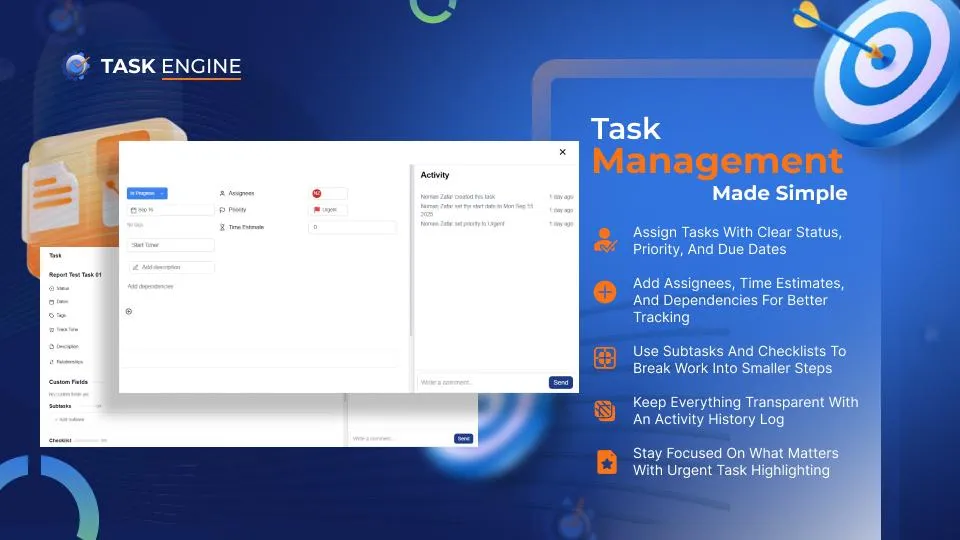Click the 'set priority to Urgent' activity entry
Image resolution: width=960 pixels, height=540 pixels.
[462, 224]
